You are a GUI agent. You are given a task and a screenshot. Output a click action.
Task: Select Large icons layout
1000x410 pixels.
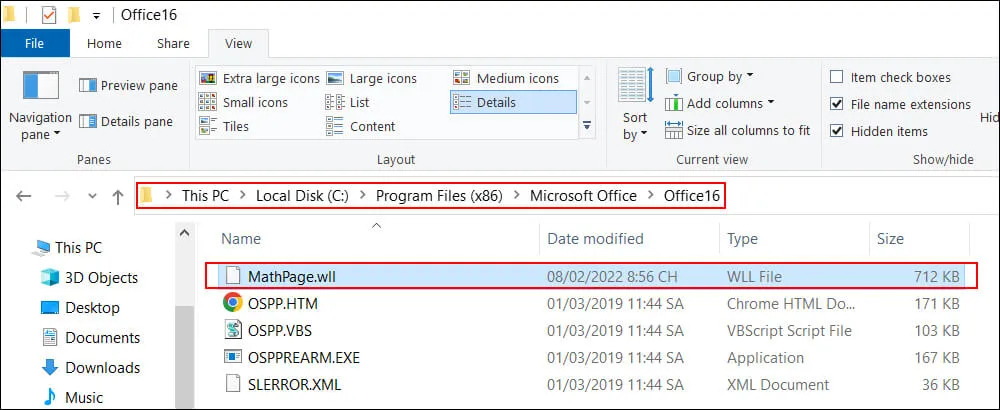pyautogui.click(x=371, y=78)
